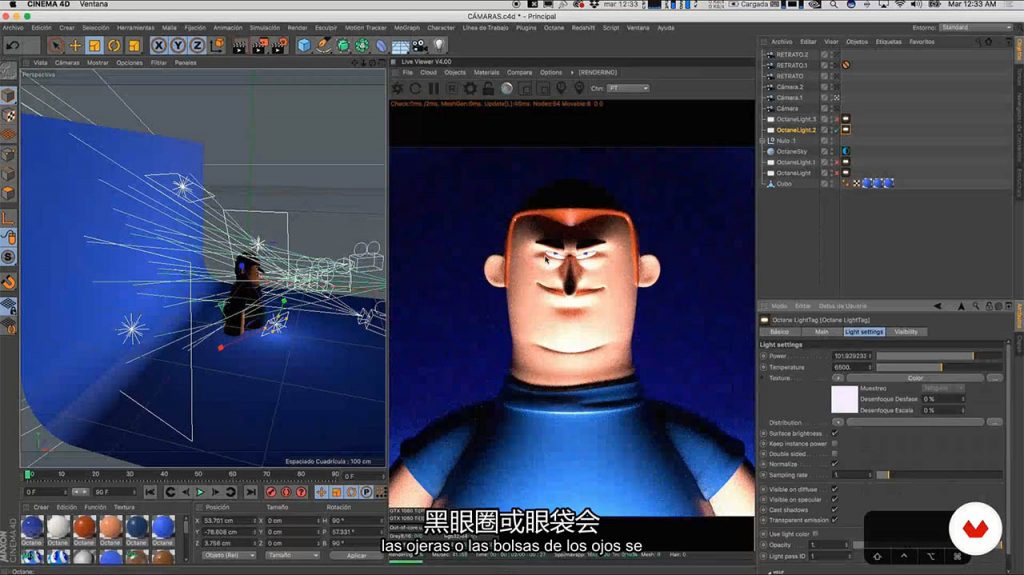Open the Chn PT channel dropdown
This screenshot has width=1024, height=575.
tap(628, 88)
